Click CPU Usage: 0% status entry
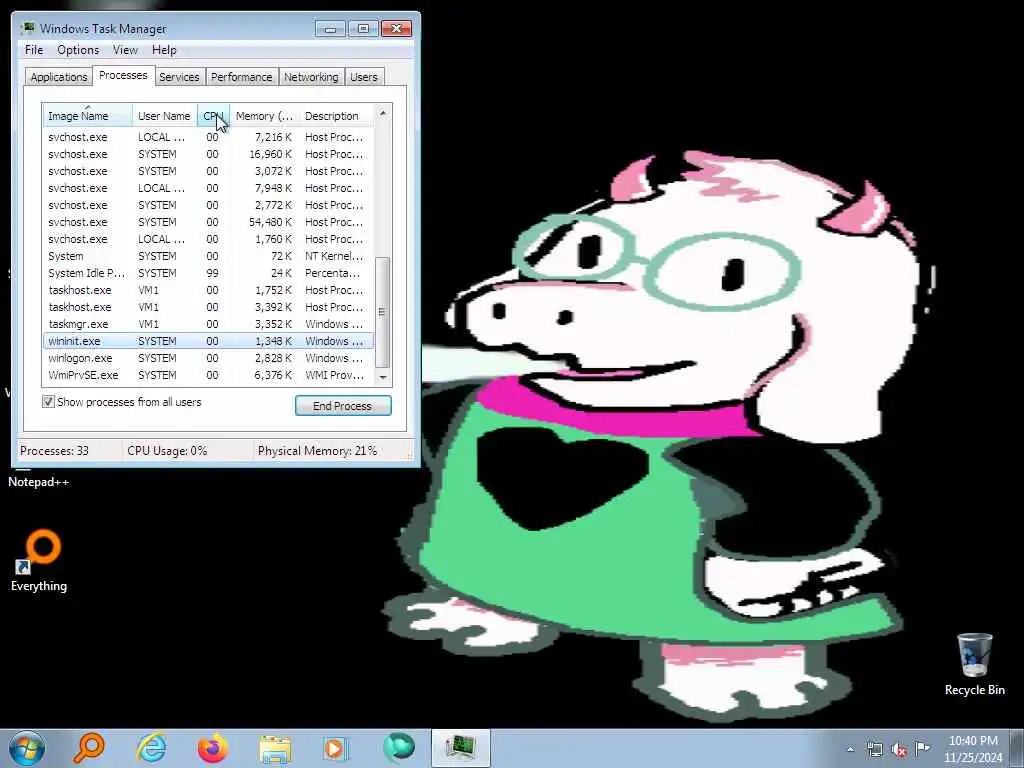The width and height of the screenshot is (1024, 768). [x=167, y=451]
